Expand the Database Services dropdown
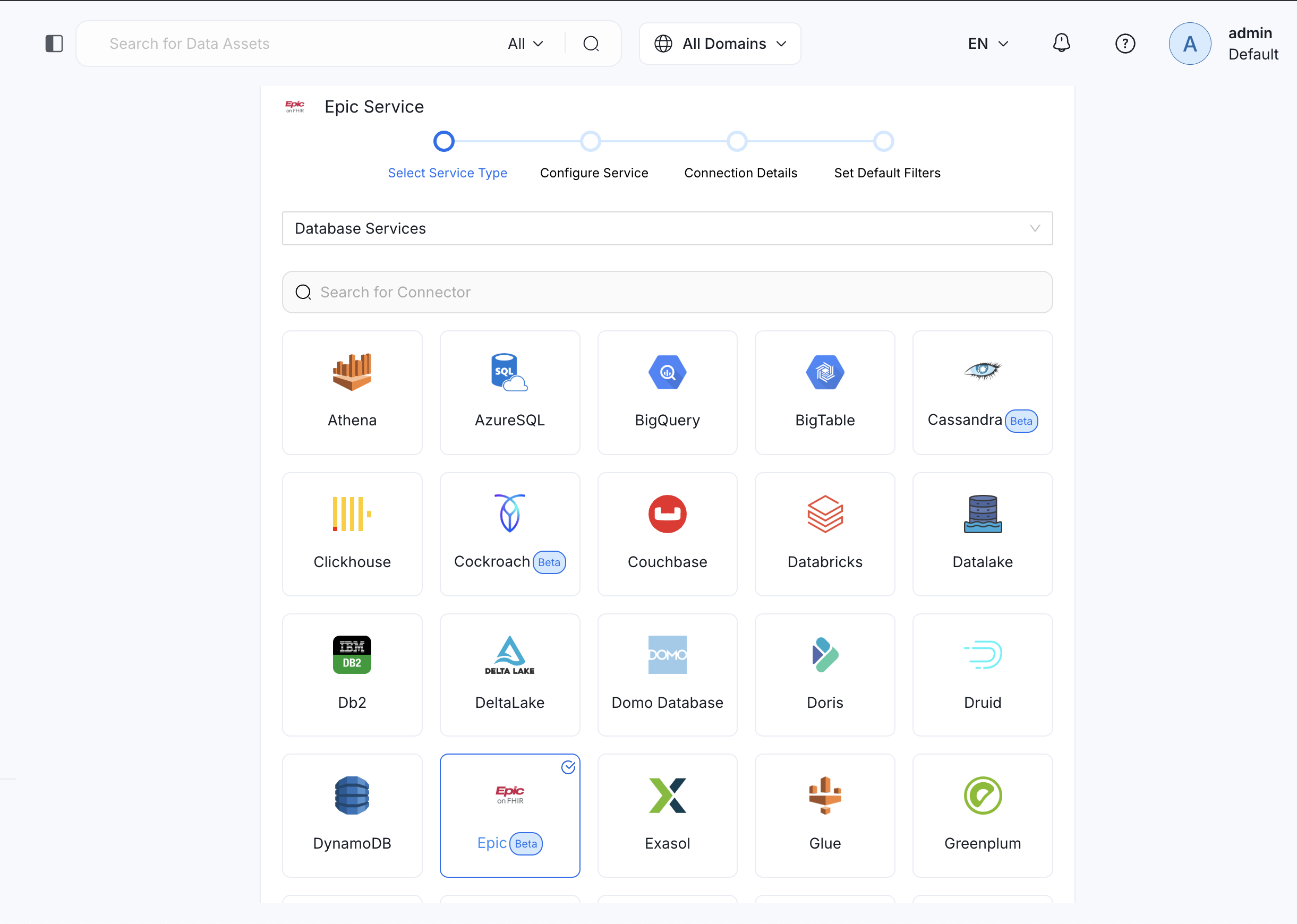The height and width of the screenshot is (924, 1297). (x=667, y=228)
